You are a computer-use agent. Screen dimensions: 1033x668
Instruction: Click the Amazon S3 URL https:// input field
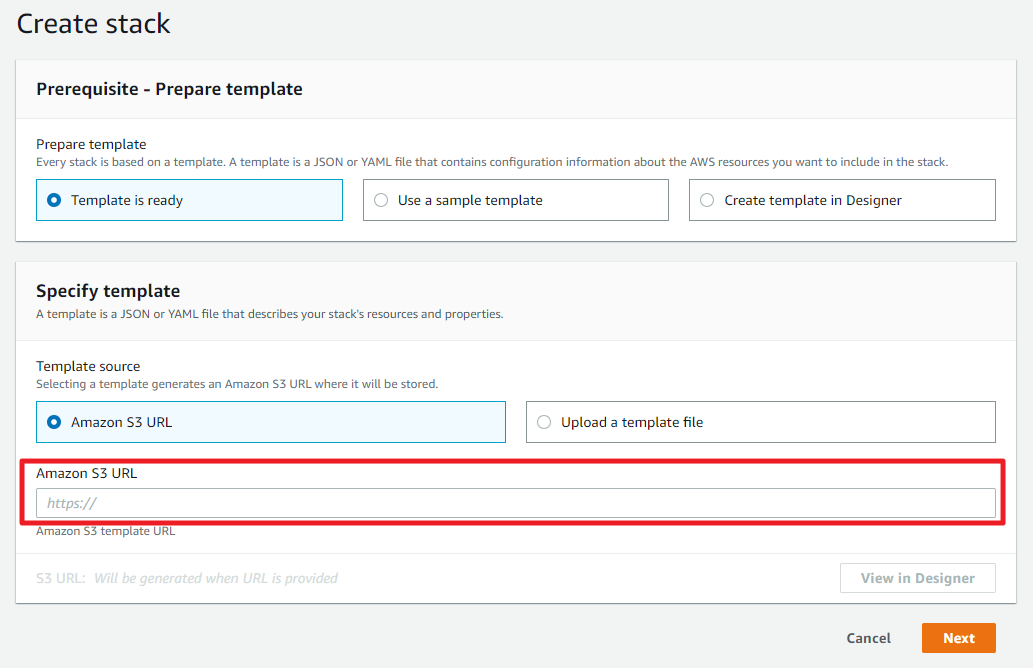tap(515, 503)
